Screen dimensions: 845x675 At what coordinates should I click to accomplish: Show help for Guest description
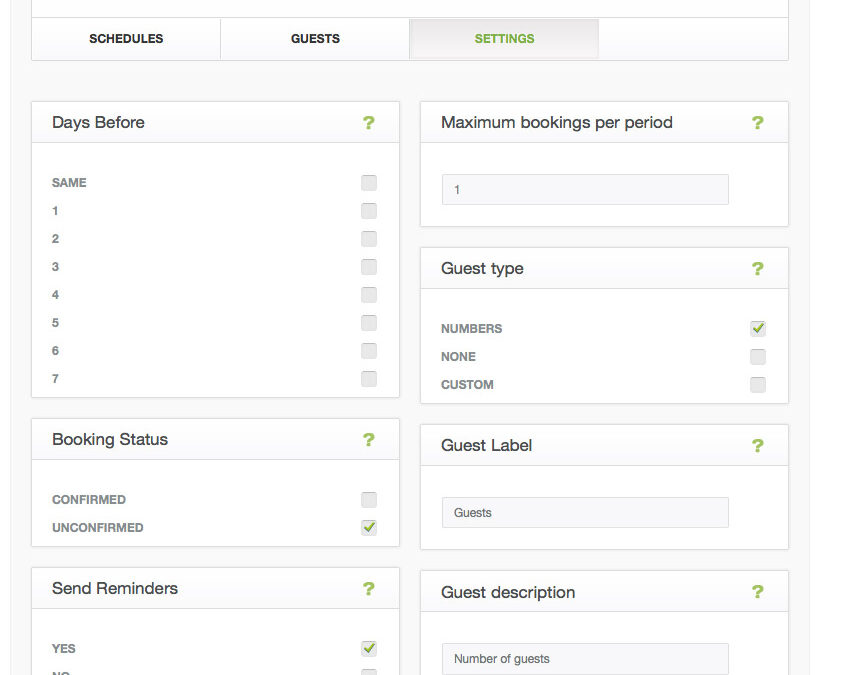pos(757,593)
